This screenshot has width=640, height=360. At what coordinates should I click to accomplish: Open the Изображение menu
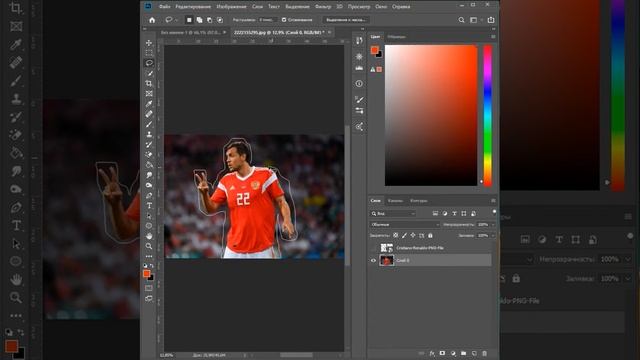(231, 7)
